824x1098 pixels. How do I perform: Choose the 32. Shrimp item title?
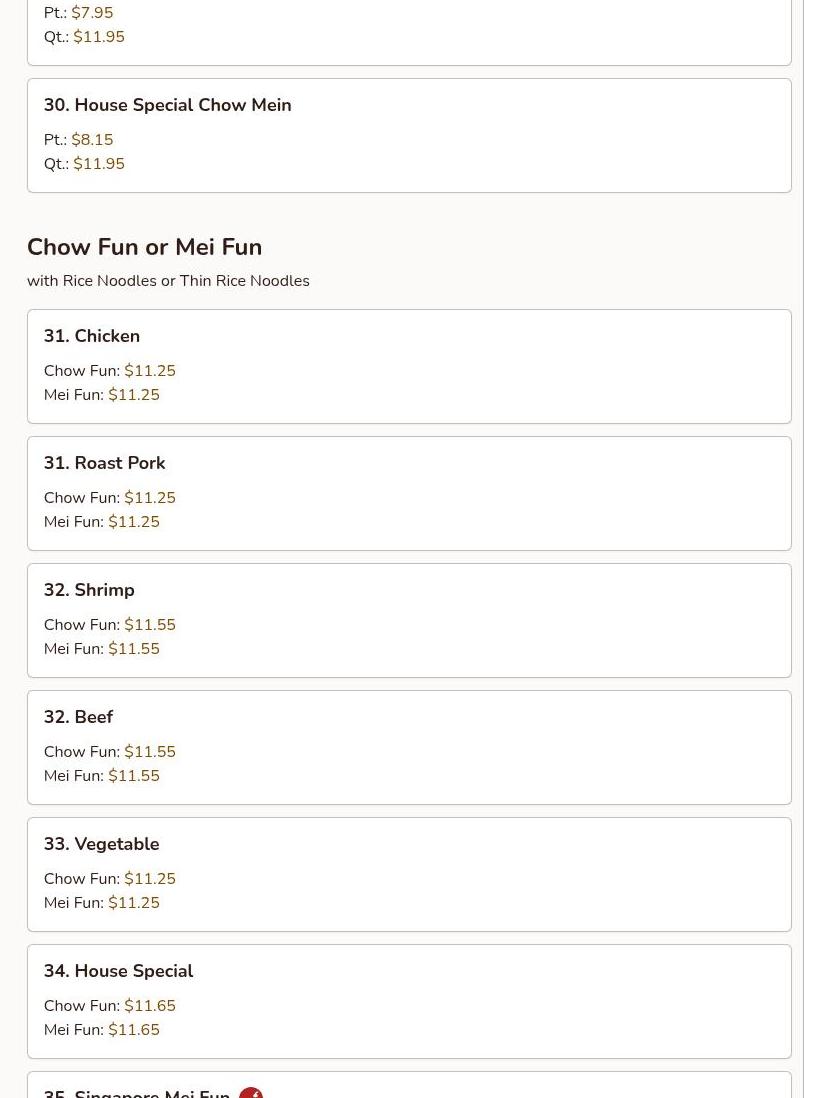pyautogui.click(x=88, y=590)
